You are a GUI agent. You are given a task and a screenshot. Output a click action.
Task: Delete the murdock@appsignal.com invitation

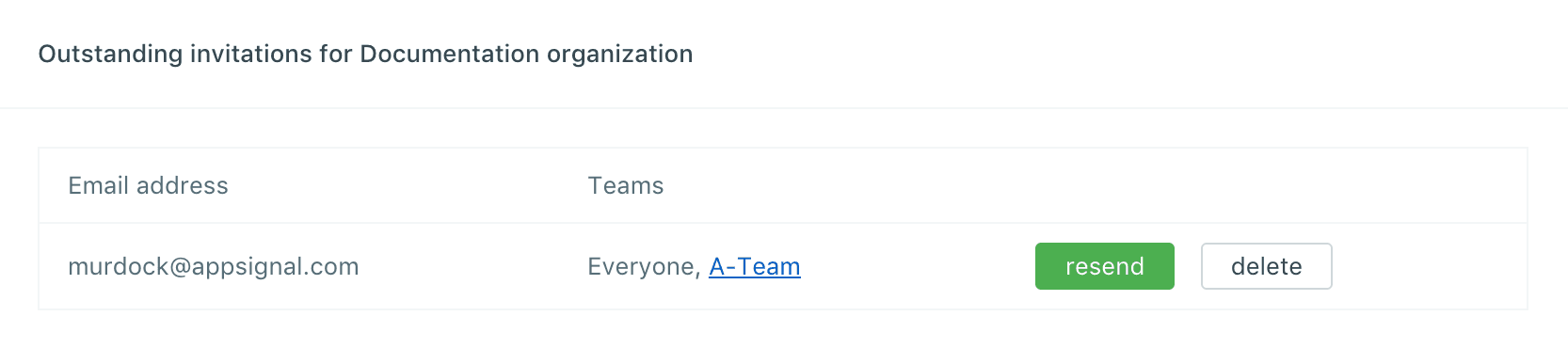(1266, 266)
